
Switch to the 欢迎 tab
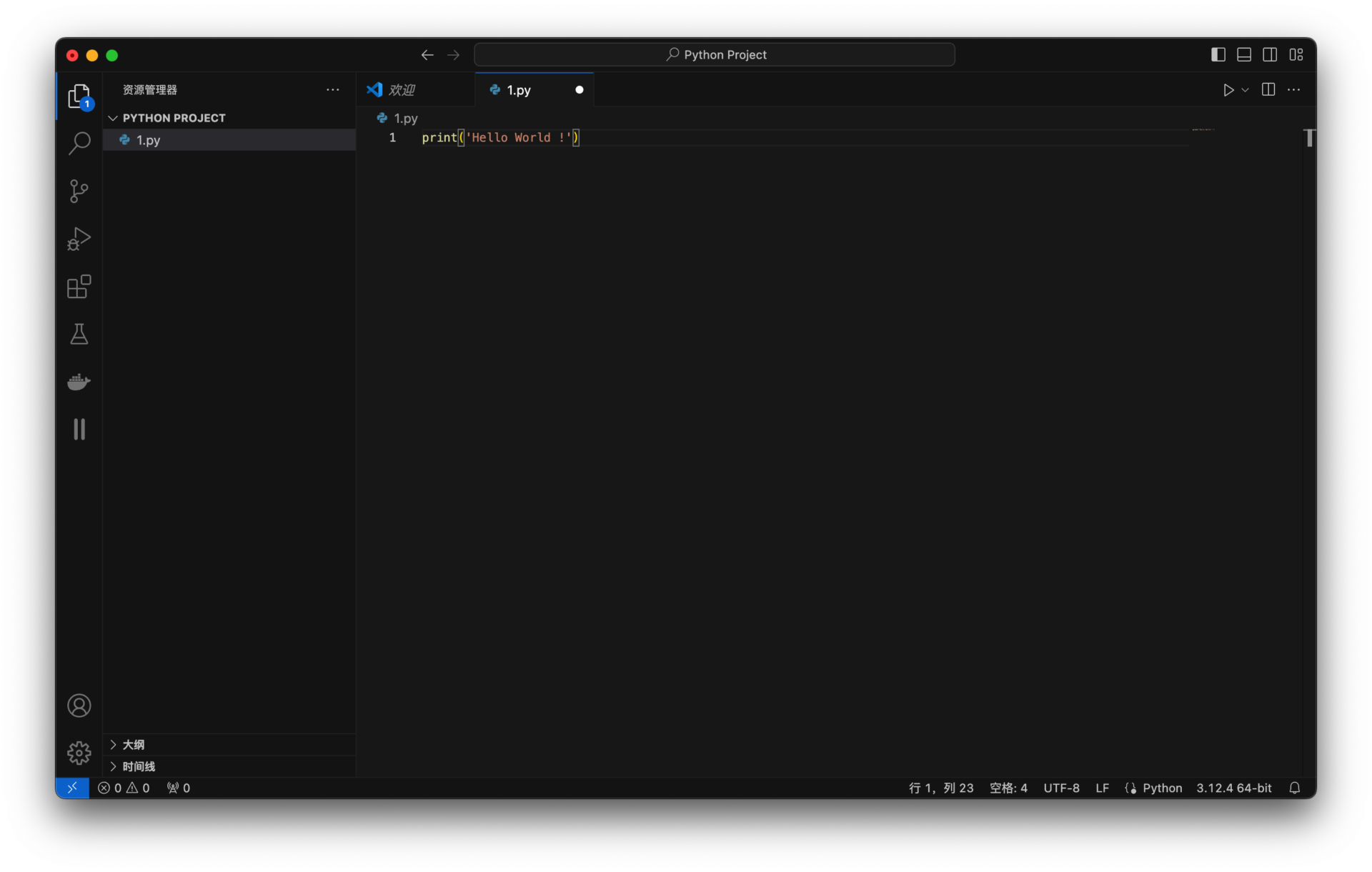pyautogui.click(x=416, y=90)
